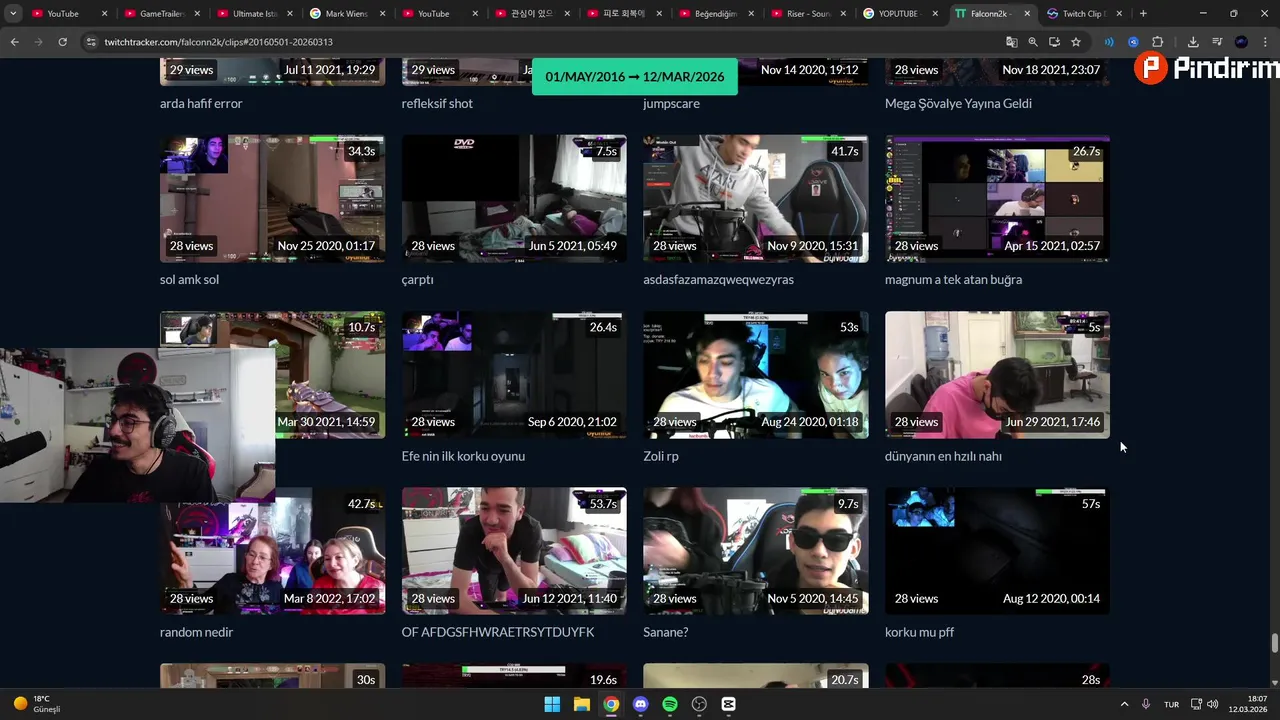Open clip titled 'sol amk sol'

click(189, 280)
